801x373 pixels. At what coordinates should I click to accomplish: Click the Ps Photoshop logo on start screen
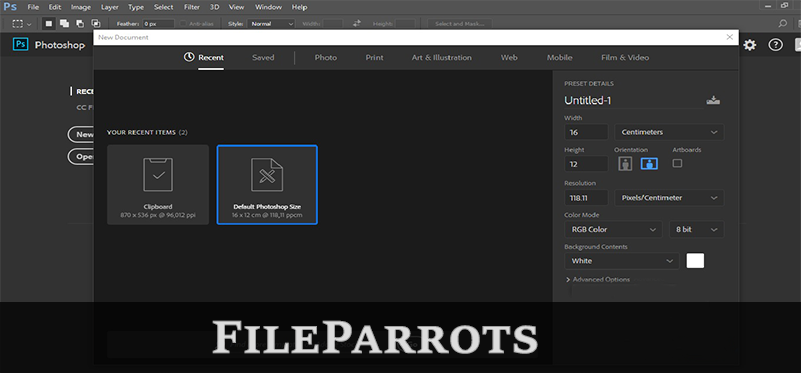pos(20,45)
